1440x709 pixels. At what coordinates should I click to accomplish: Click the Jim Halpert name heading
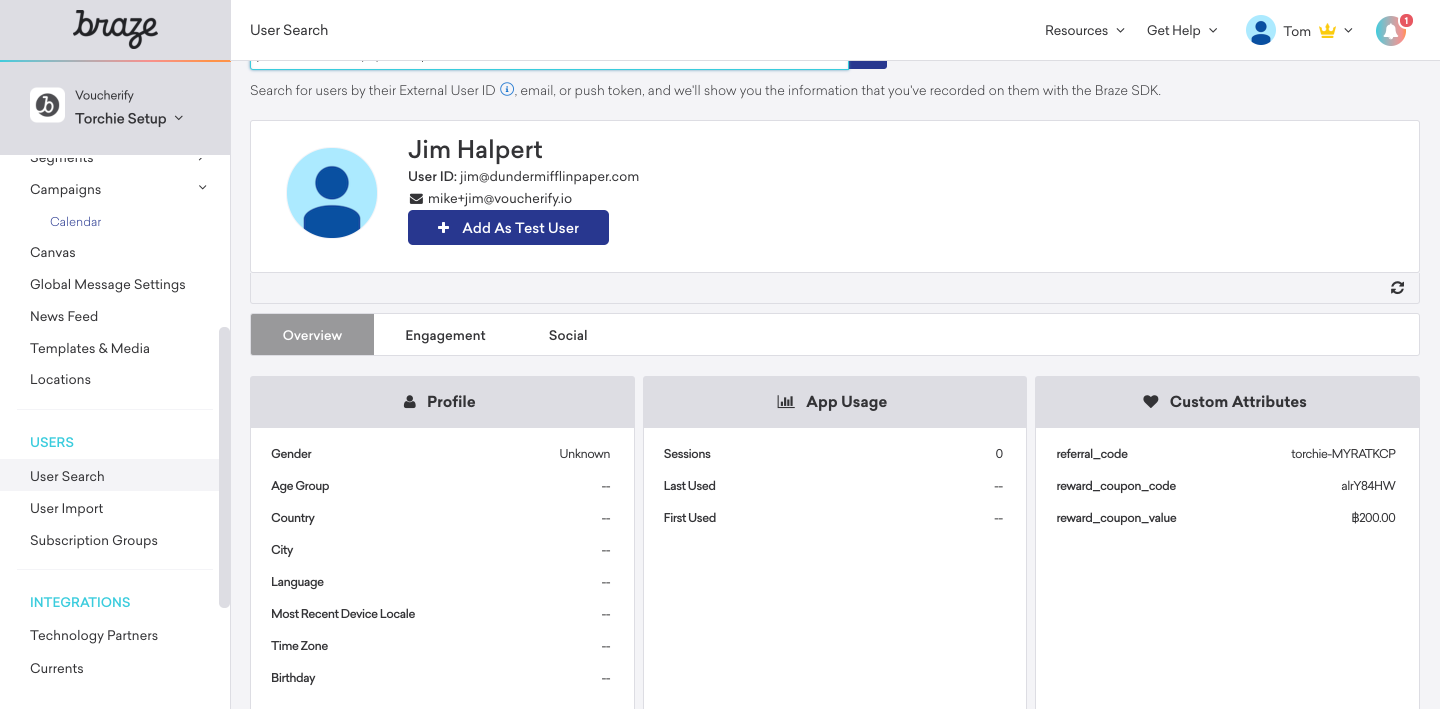(x=475, y=150)
